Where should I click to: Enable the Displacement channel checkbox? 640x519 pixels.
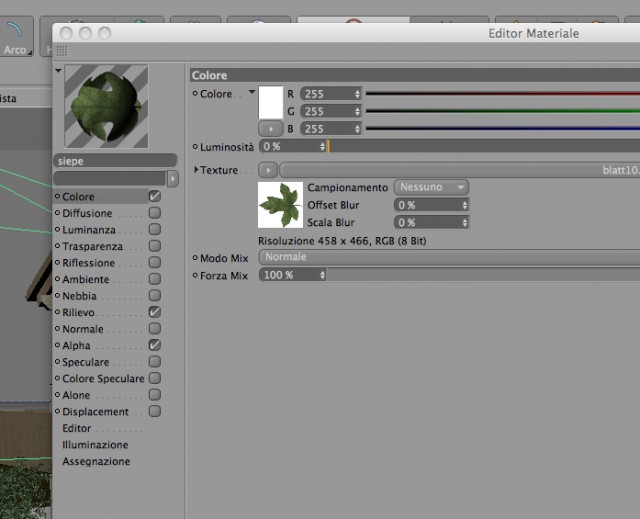[x=155, y=411]
